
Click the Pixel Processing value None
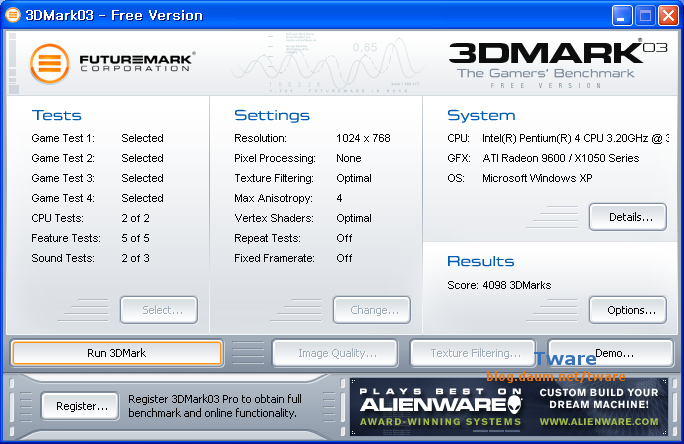[x=349, y=158]
